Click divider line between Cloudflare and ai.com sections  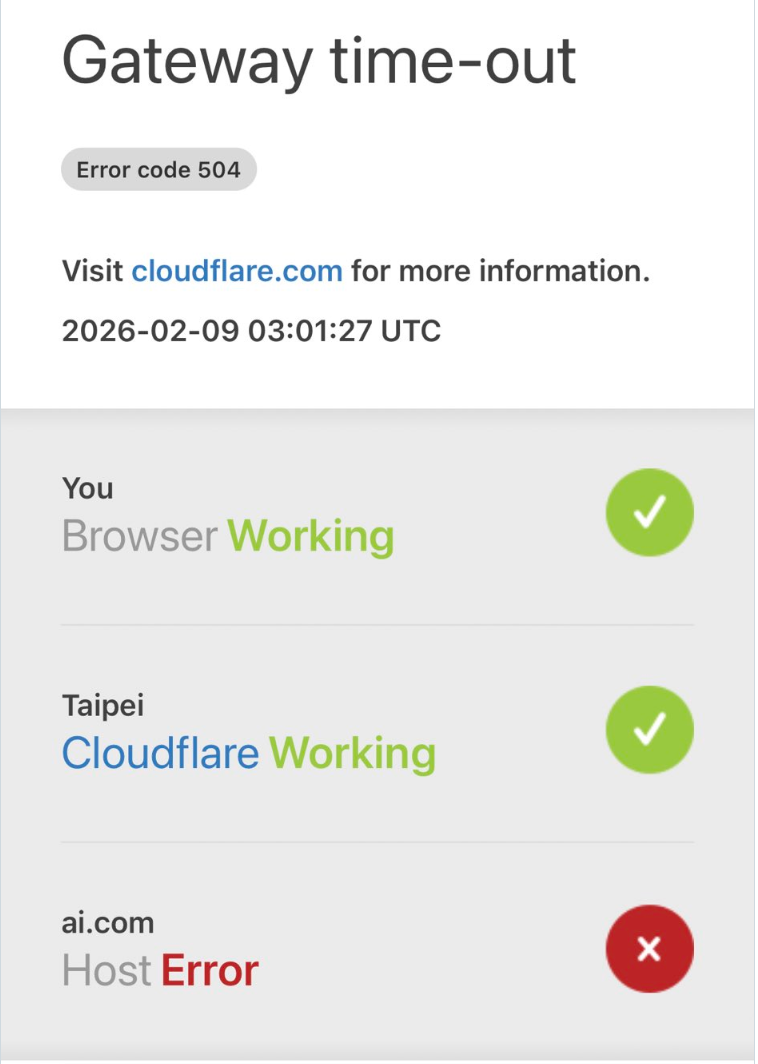tap(377, 842)
